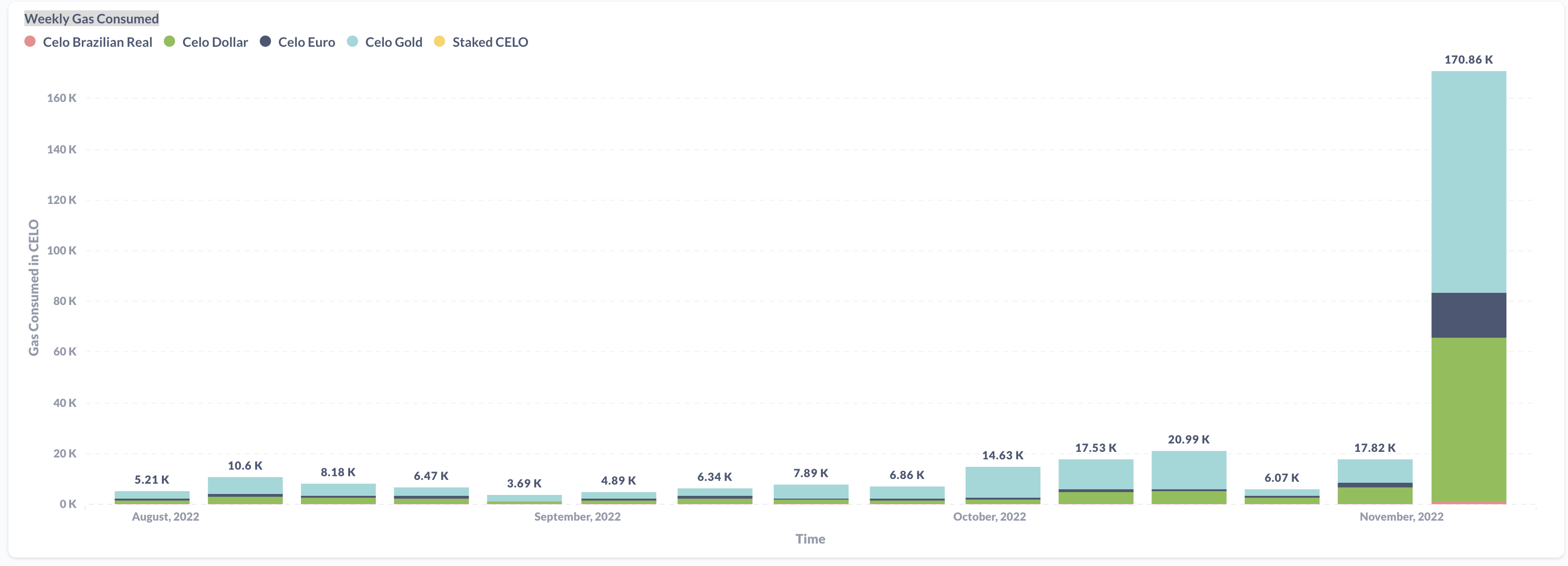Screen dimensions: 1568x566
Task: Click the Celo Euro segment of the 170.86 K bar
Action: click(1469, 315)
